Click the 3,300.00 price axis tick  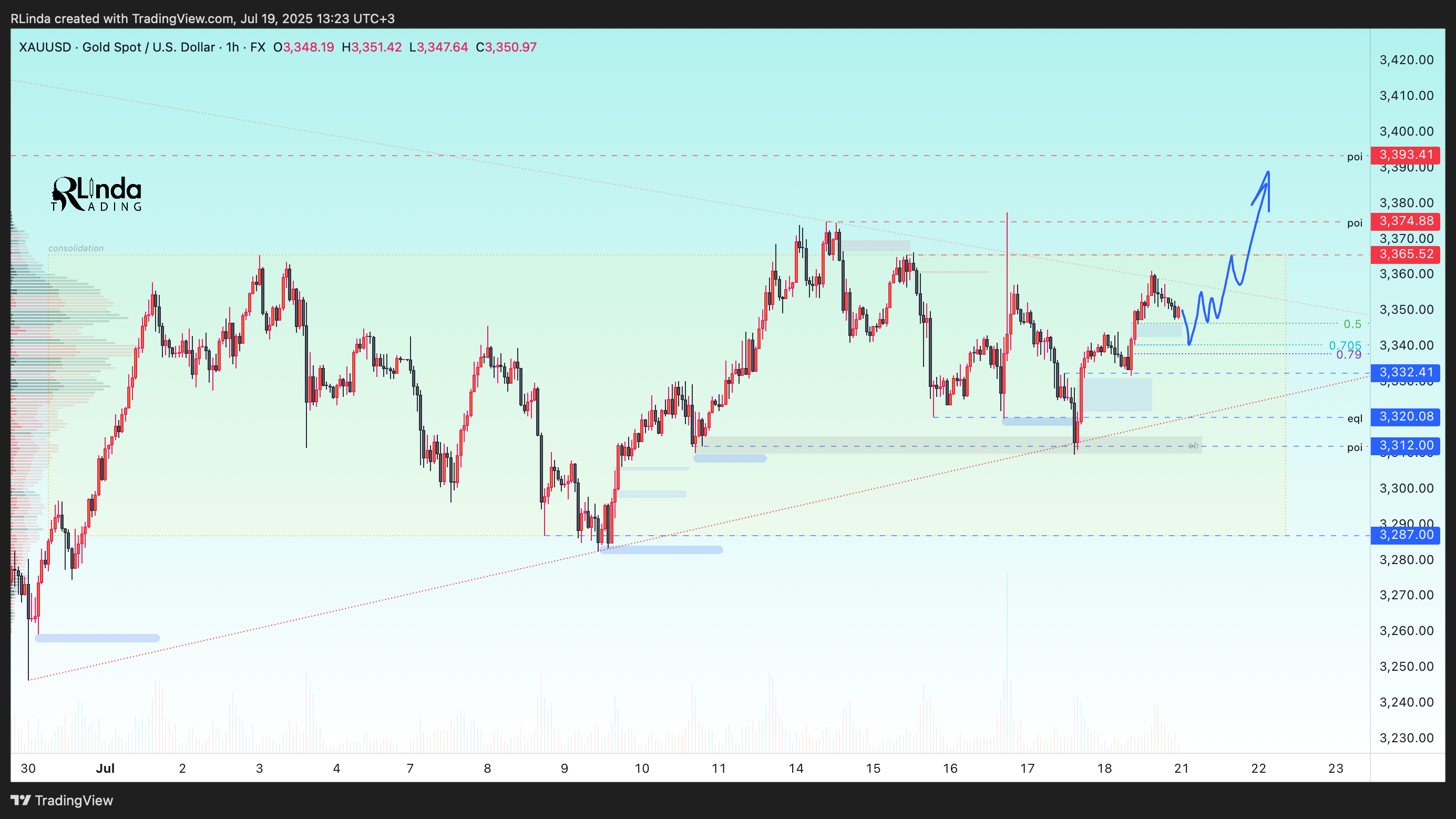coord(1406,488)
